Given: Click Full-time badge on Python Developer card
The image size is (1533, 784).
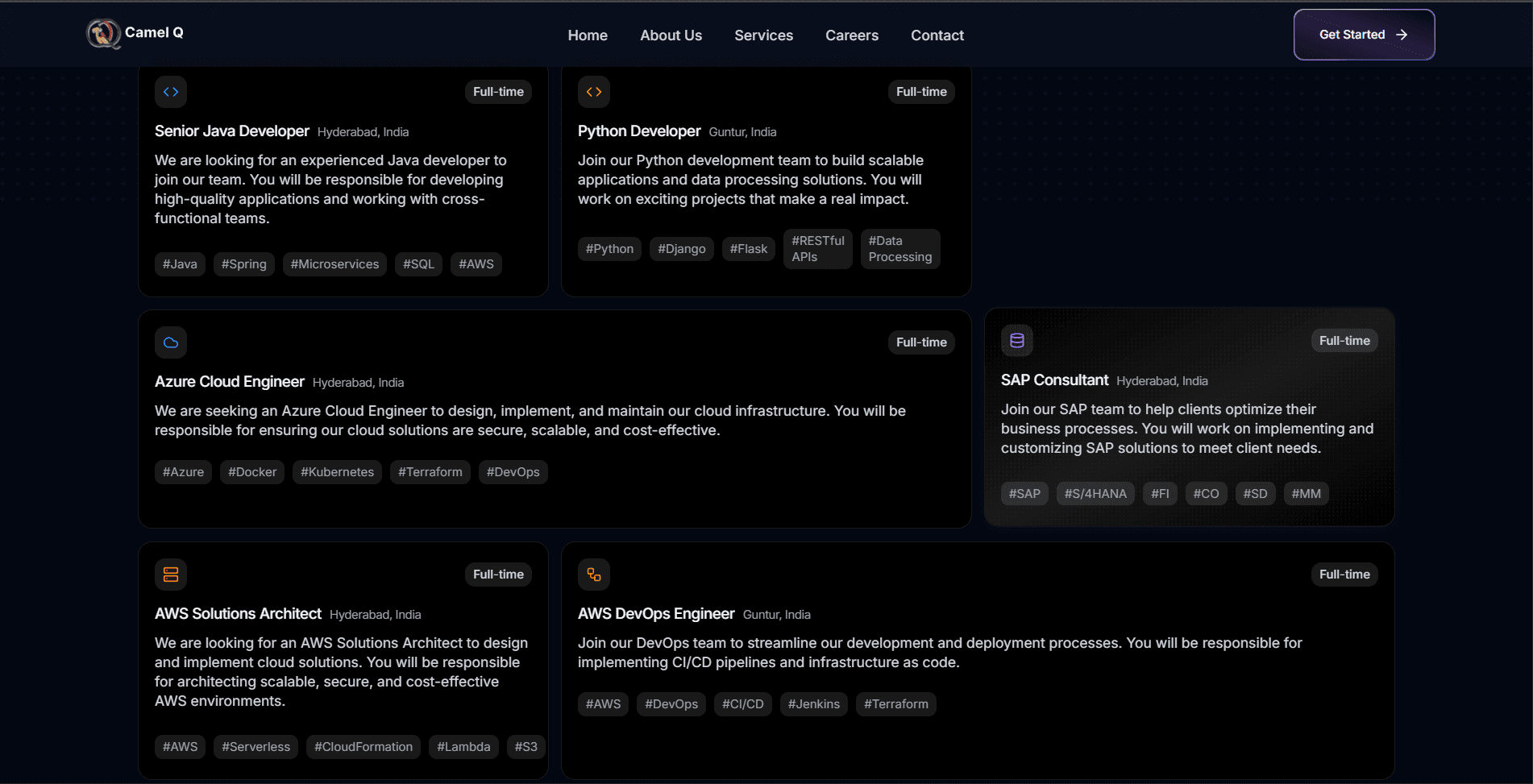Looking at the screenshot, I should (921, 92).
